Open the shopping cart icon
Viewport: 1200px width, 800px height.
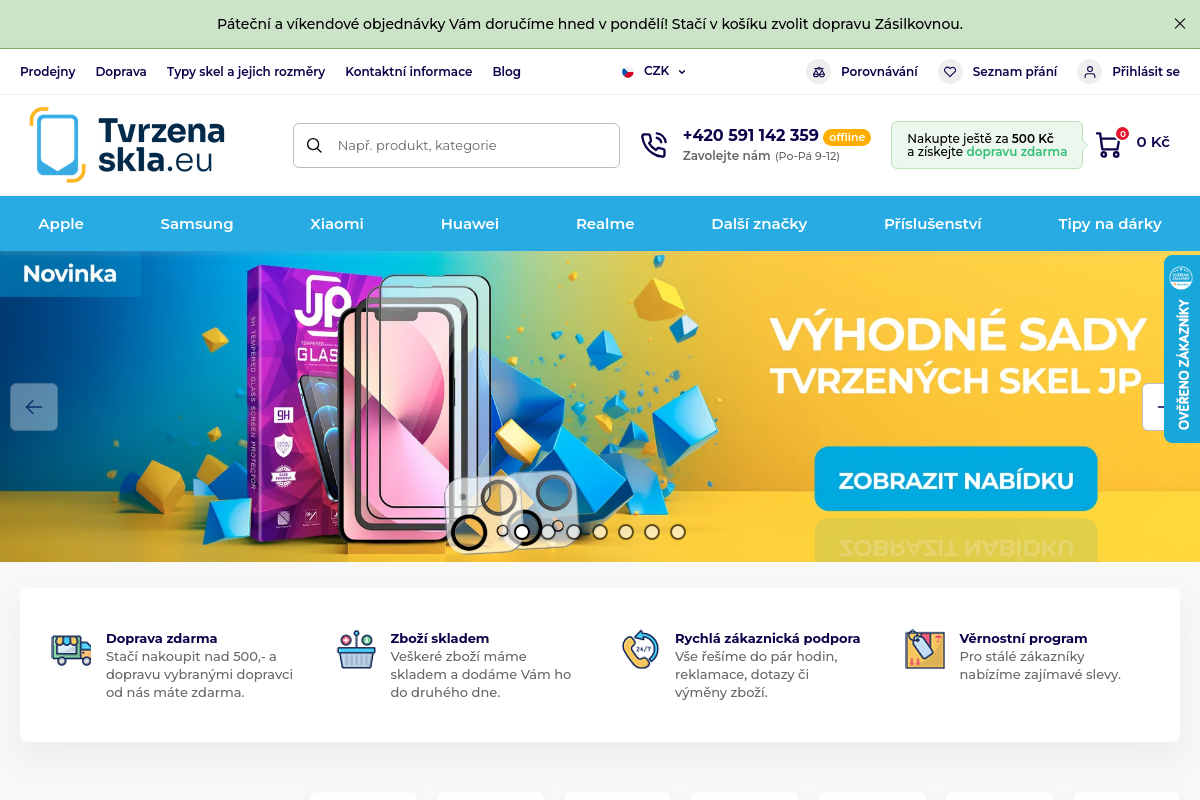pyautogui.click(x=1109, y=144)
